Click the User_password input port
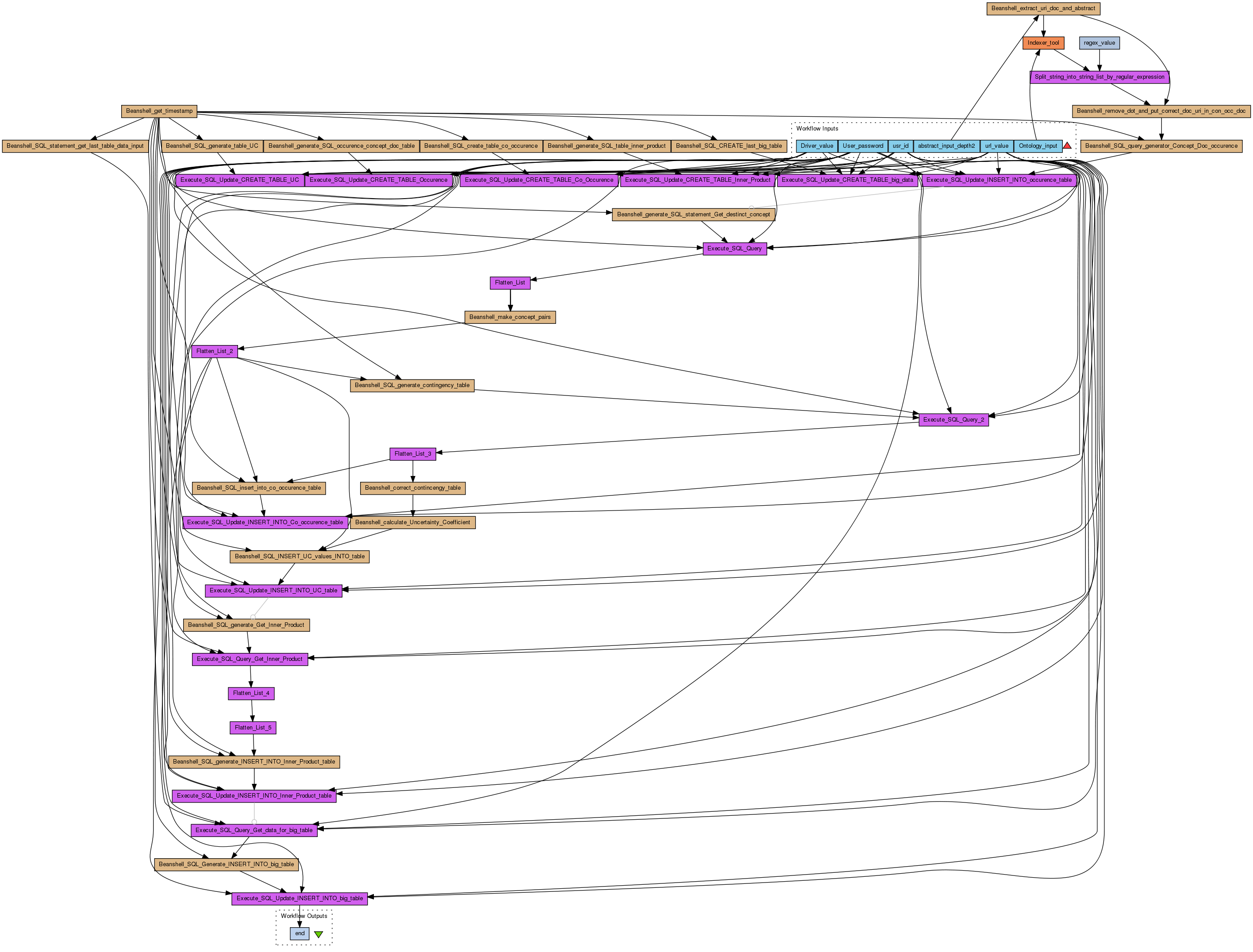This screenshot has width=1253, height=952. click(862, 146)
